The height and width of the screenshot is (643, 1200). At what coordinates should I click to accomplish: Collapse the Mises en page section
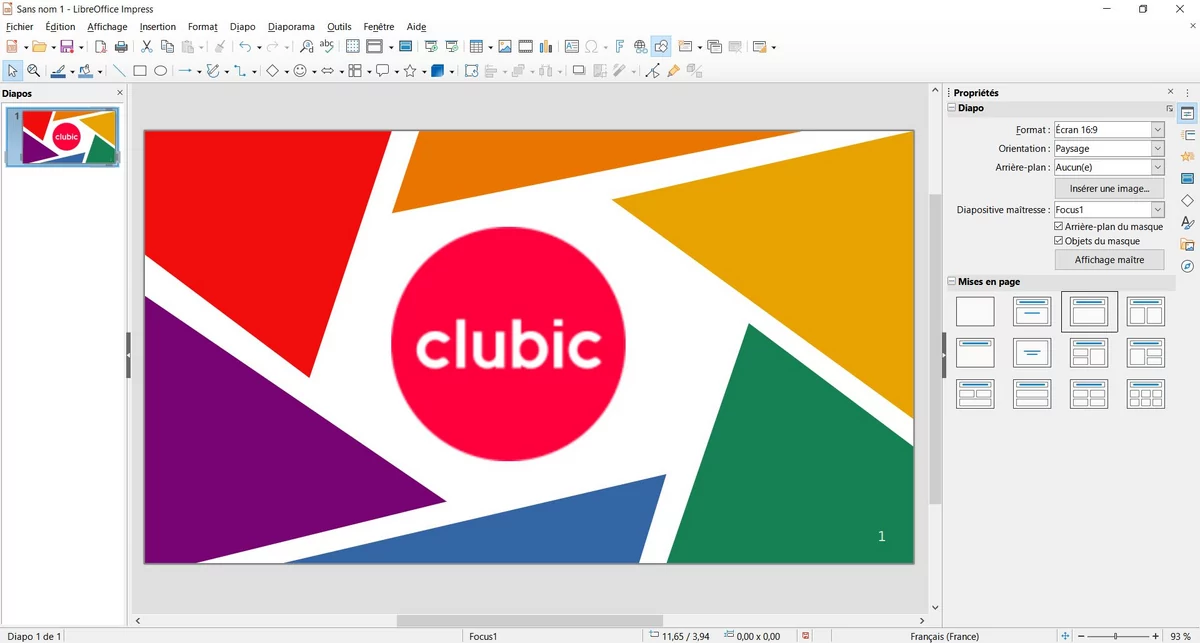(x=952, y=282)
